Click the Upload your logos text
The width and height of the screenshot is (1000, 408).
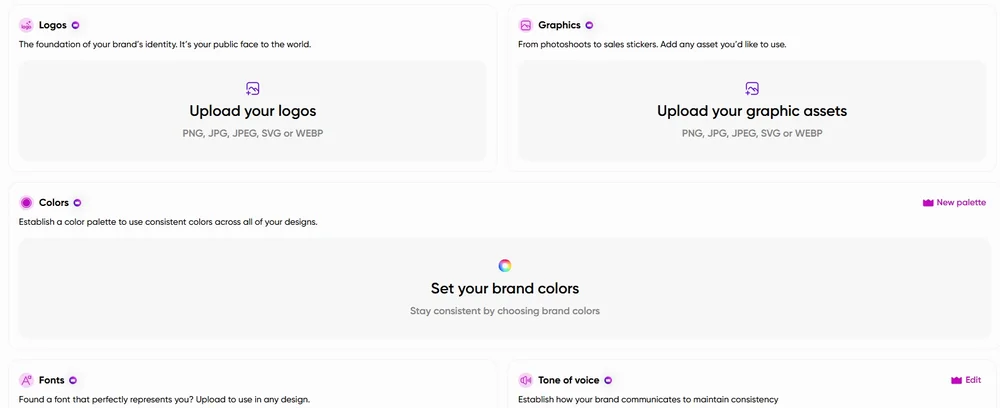253,111
